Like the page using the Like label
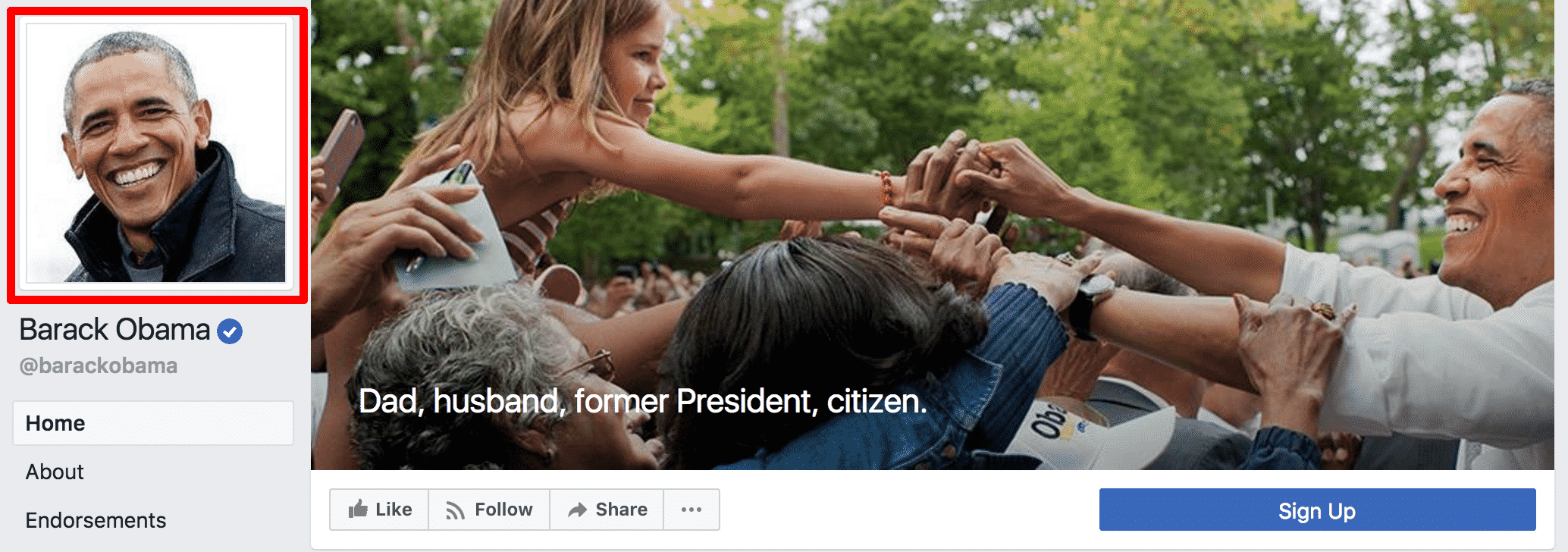This screenshot has width=1568, height=552. click(394, 510)
